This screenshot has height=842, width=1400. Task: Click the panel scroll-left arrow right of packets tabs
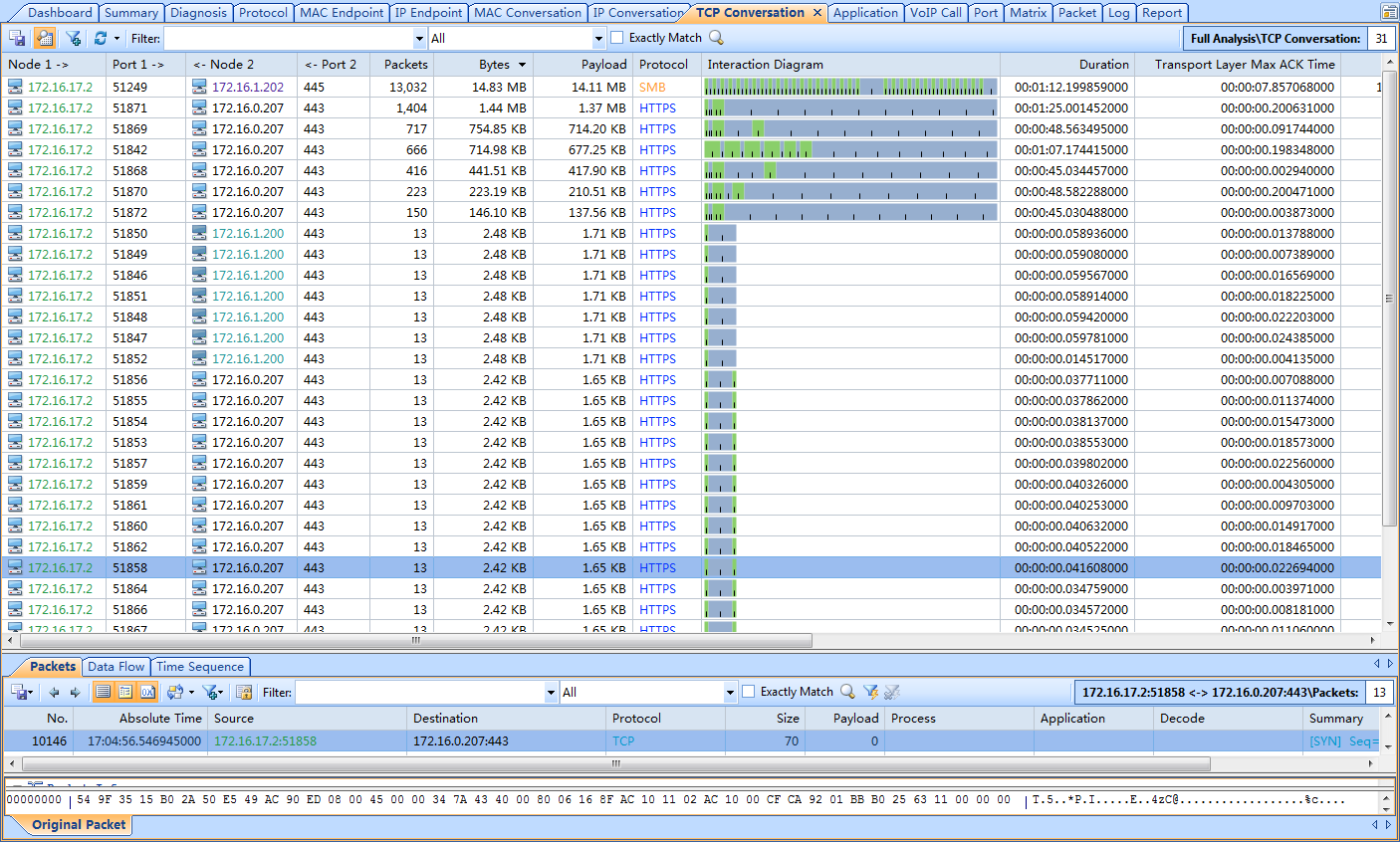(1377, 664)
